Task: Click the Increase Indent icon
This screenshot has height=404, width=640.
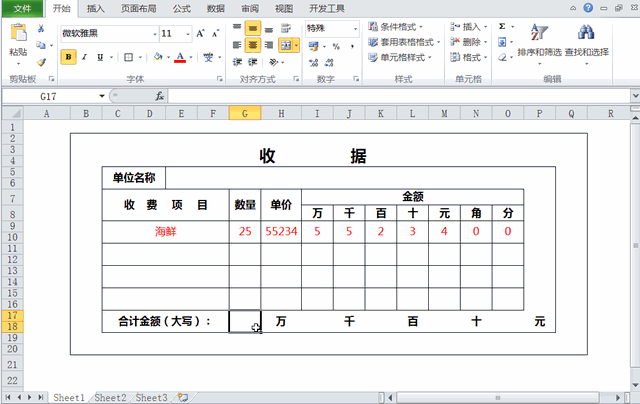Action: [253, 62]
